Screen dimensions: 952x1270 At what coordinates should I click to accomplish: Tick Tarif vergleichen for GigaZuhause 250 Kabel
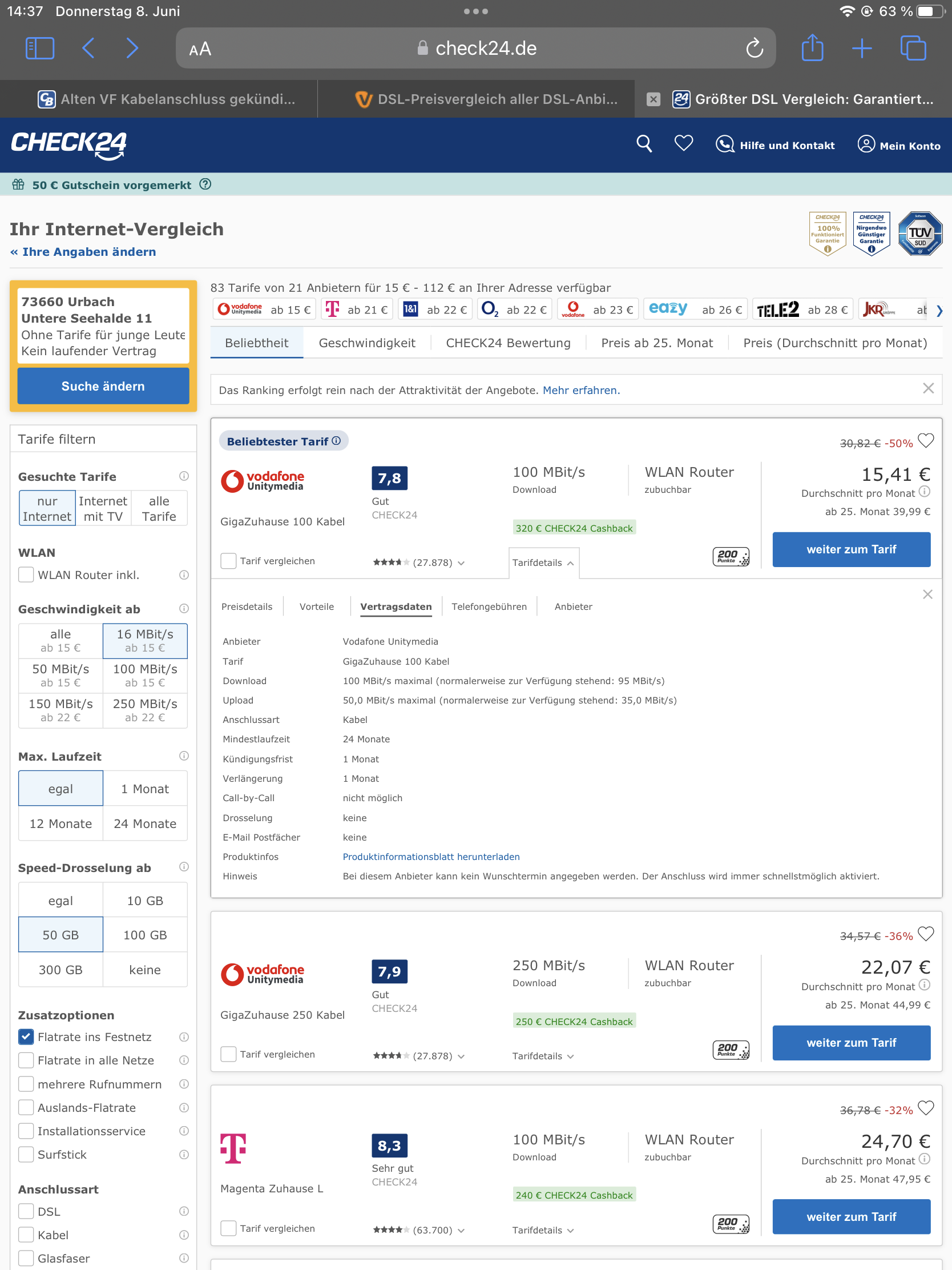(228, 1054)
